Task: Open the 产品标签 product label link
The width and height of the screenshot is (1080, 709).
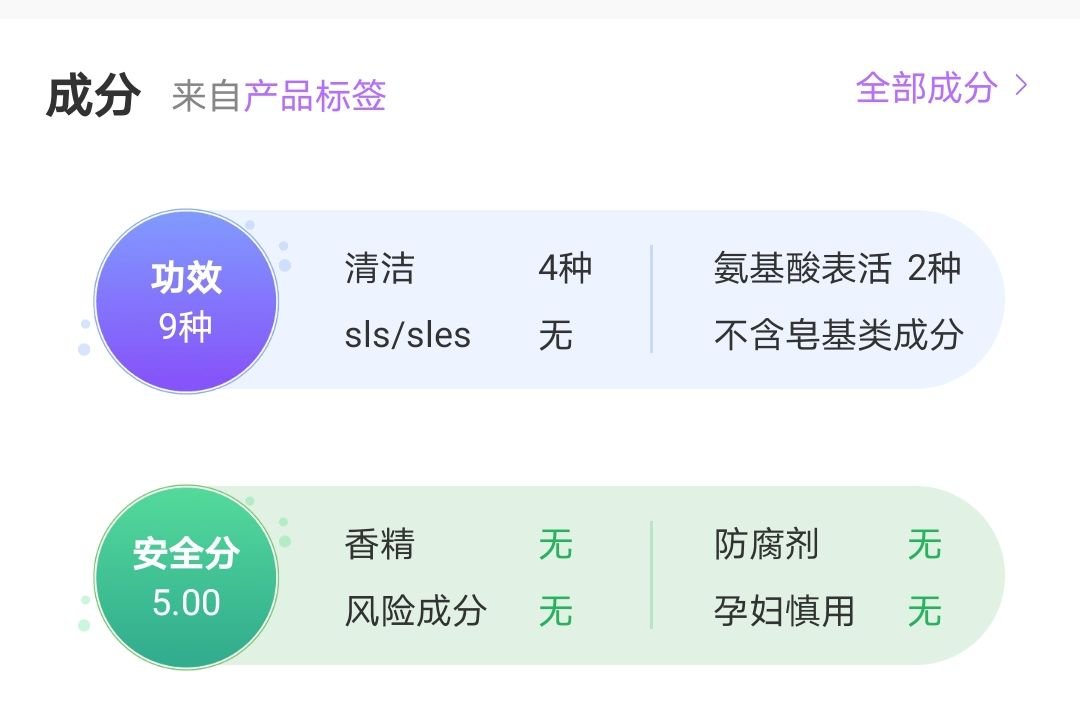Action: pos(314,96)
